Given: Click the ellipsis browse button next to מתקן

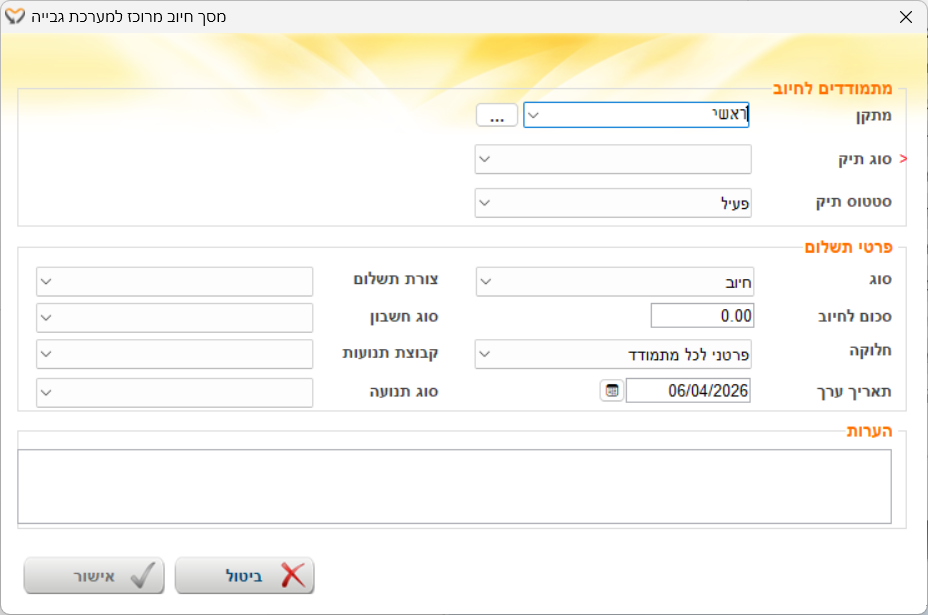Looking at the screenshot, I should pos(496,116).
